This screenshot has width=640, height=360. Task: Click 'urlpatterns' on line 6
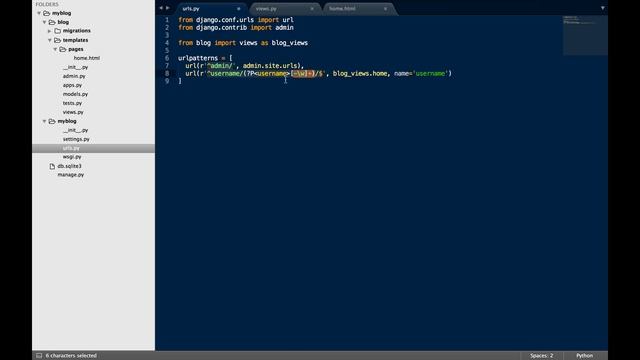click(198, 58)
